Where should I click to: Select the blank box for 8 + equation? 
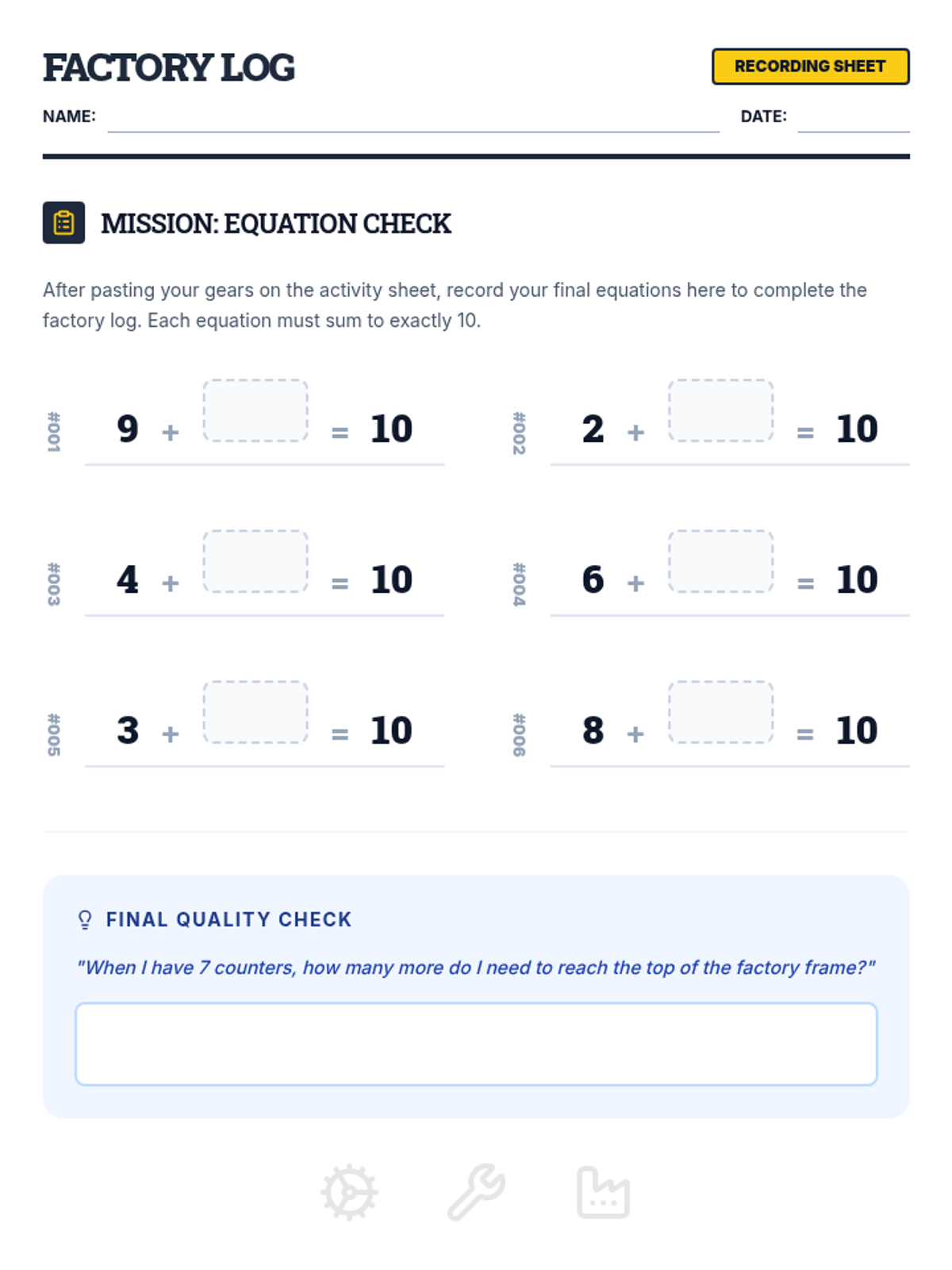coord(720,712)
